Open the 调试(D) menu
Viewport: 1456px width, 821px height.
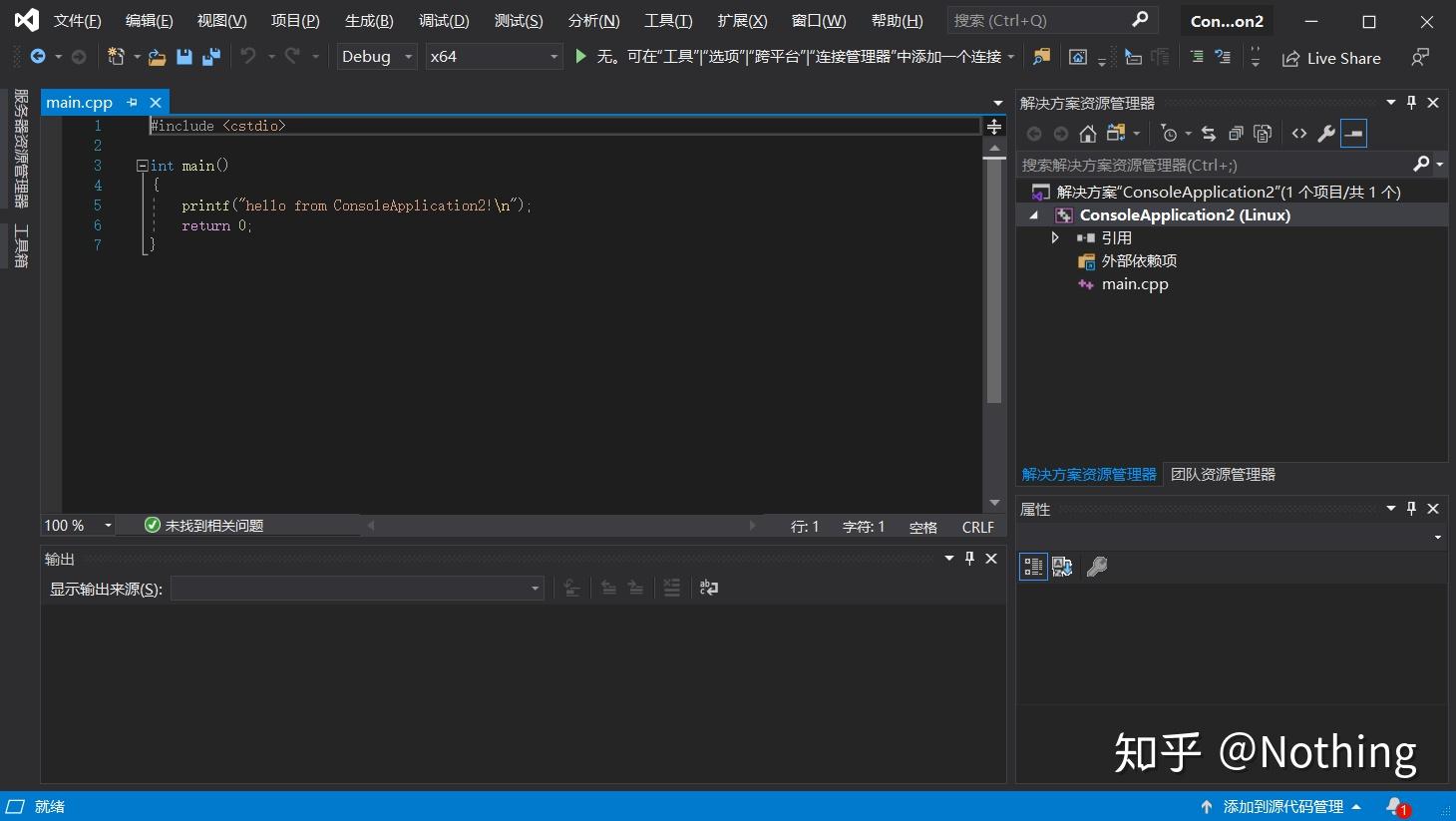(443, 20)
